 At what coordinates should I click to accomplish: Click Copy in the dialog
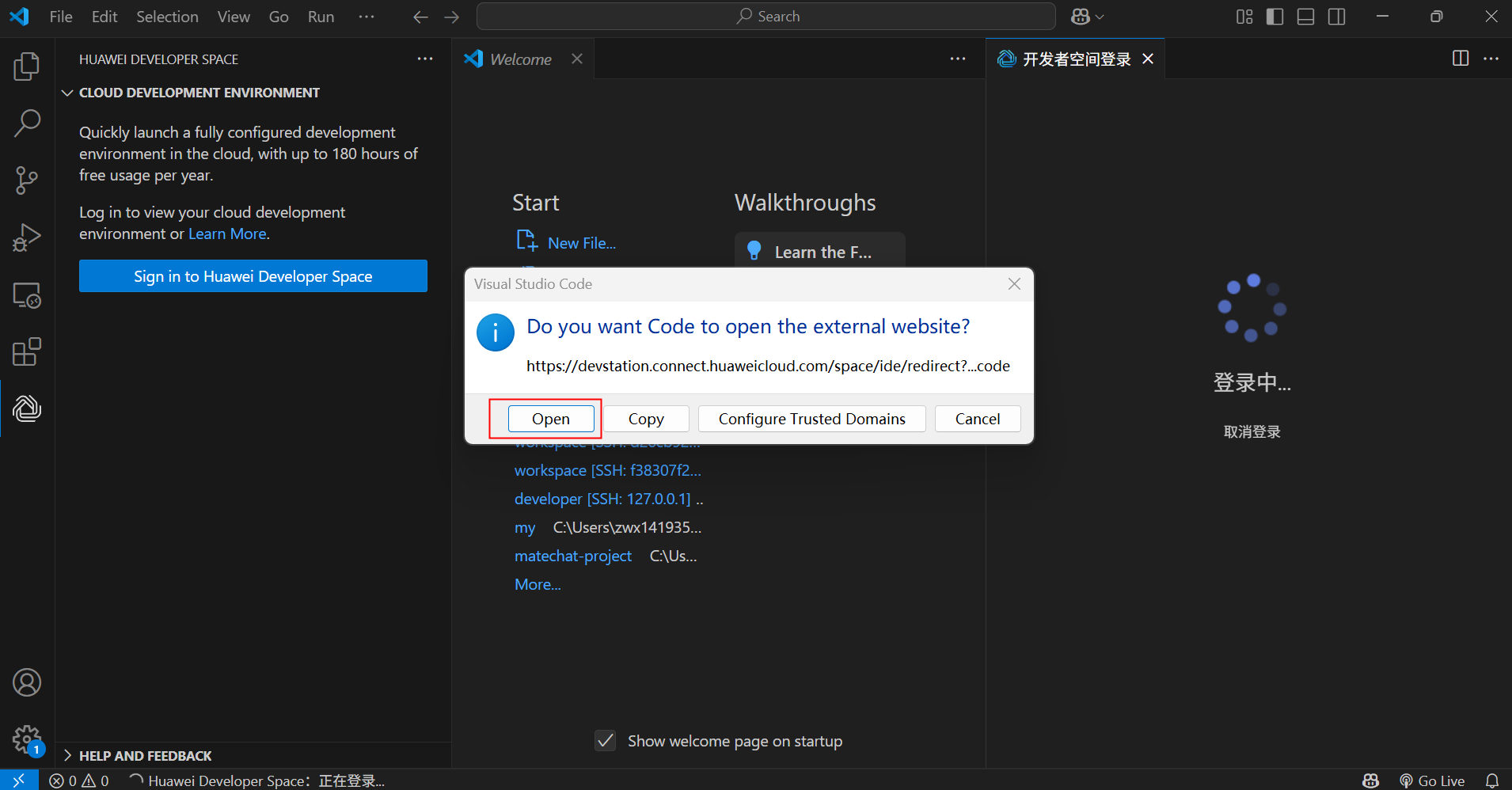pos(646,419)
